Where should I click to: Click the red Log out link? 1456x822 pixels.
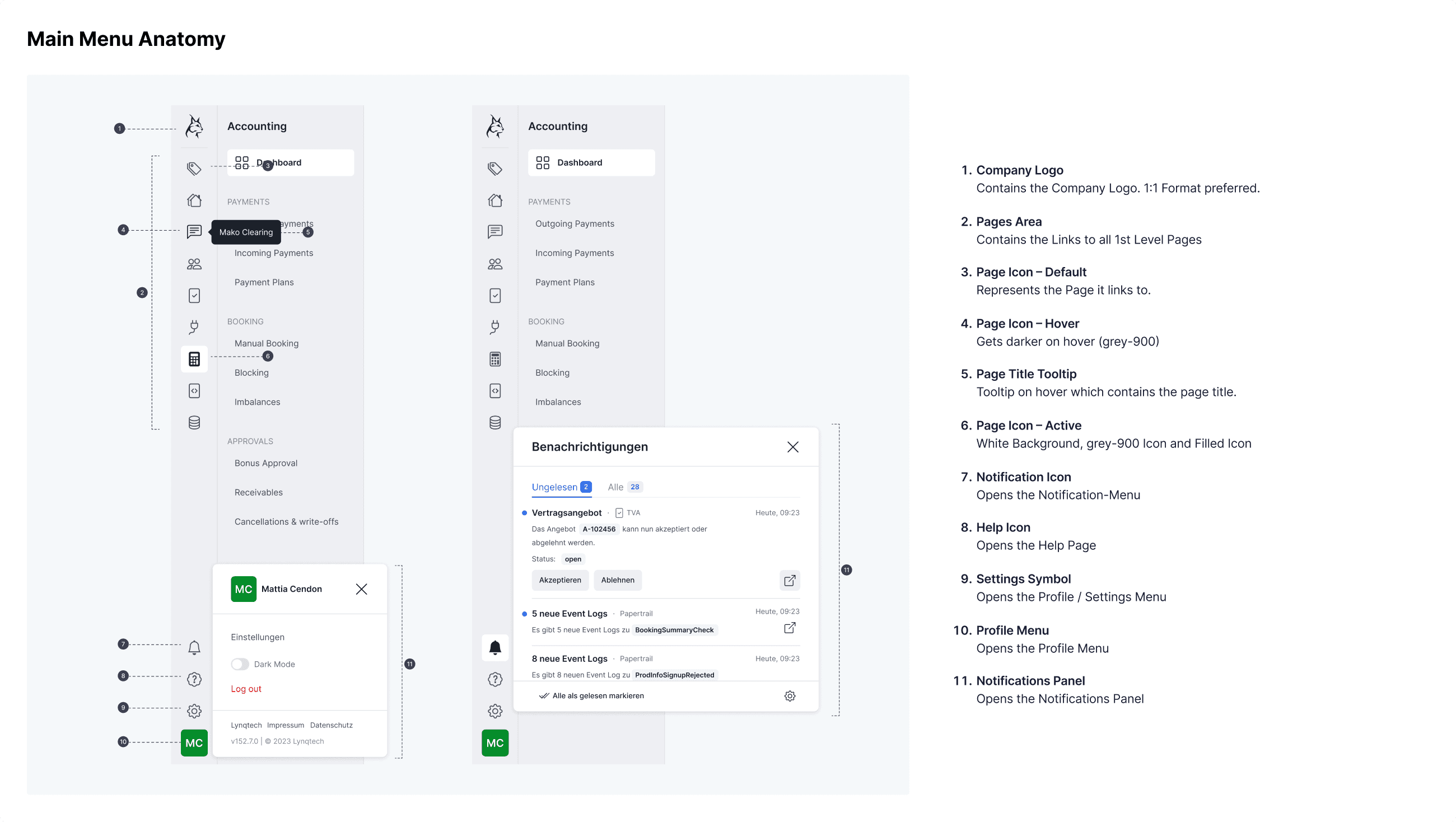tap(246, 689)
